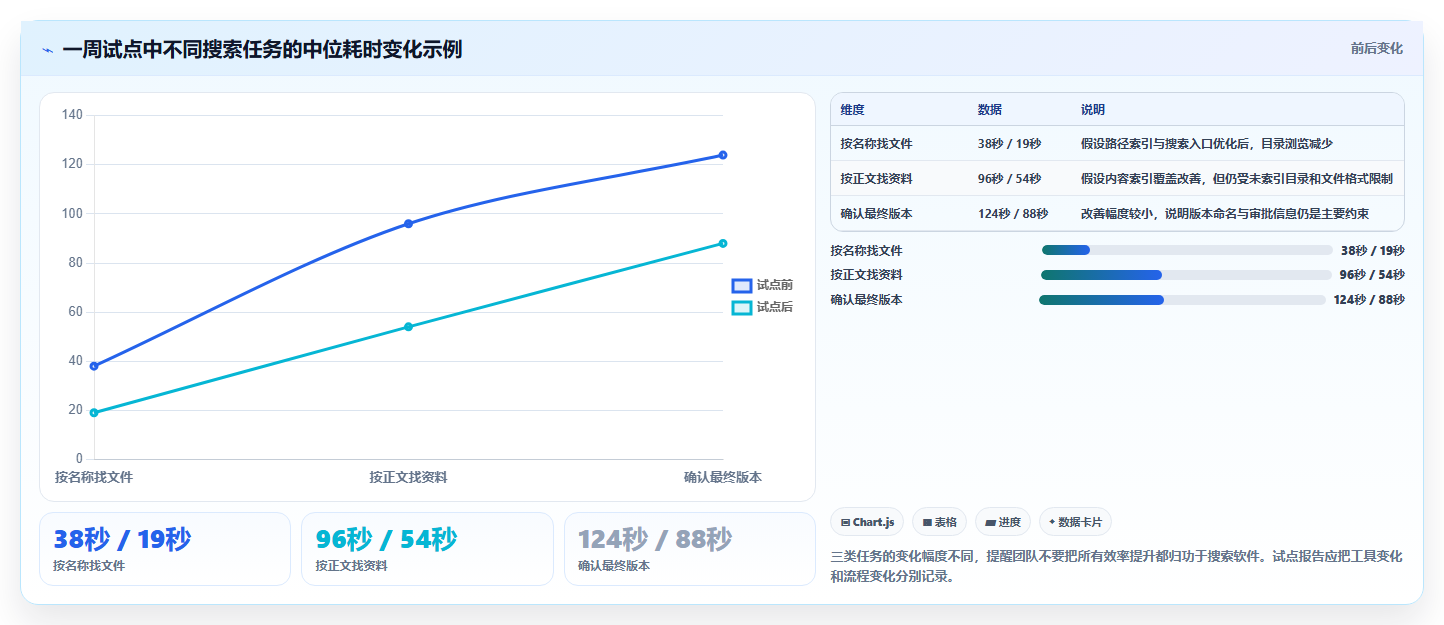The image size is (1444, 625).
Task: Select the 96秒 / 54秒 stat card
Action: click(x=427, y=549)
